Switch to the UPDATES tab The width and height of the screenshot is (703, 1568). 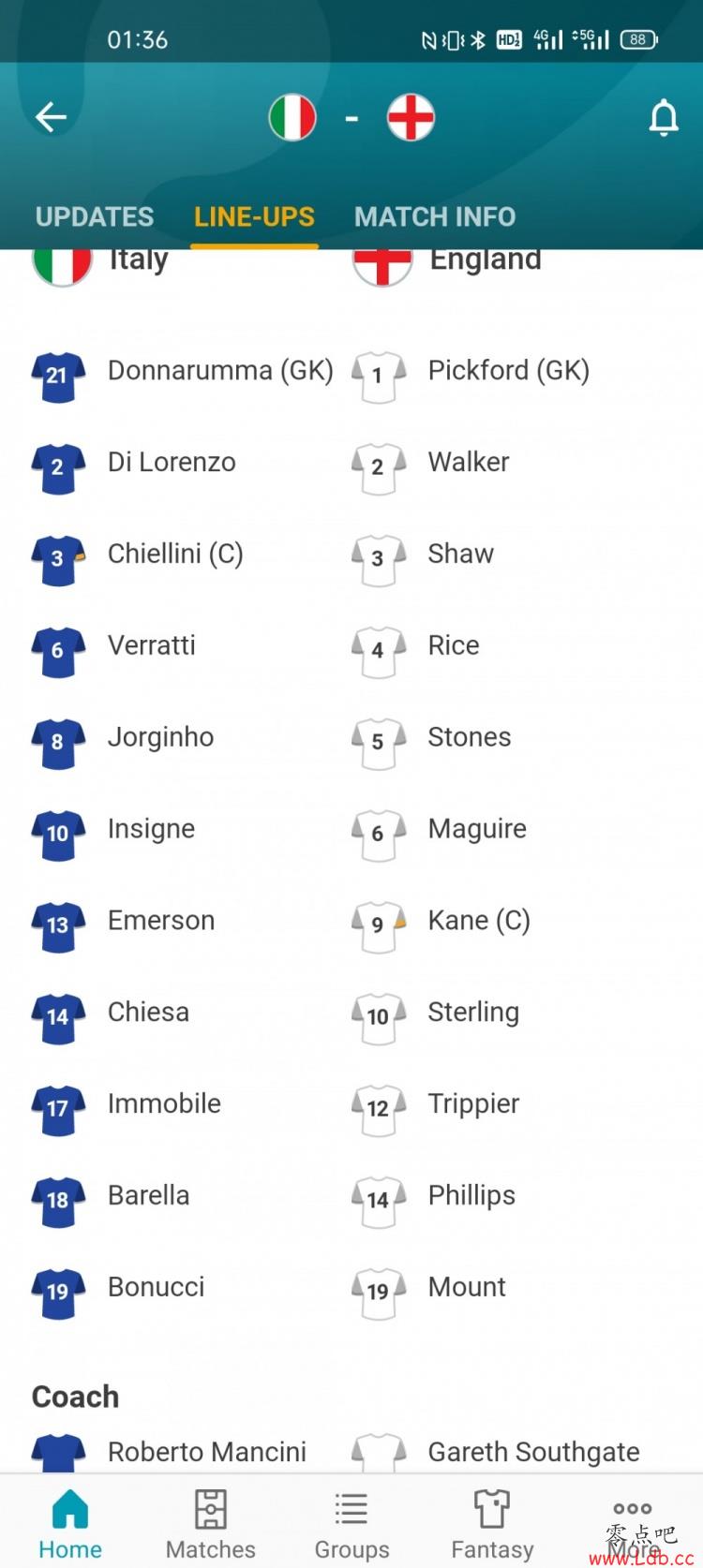pyautogui.click(x=95, y=216)
